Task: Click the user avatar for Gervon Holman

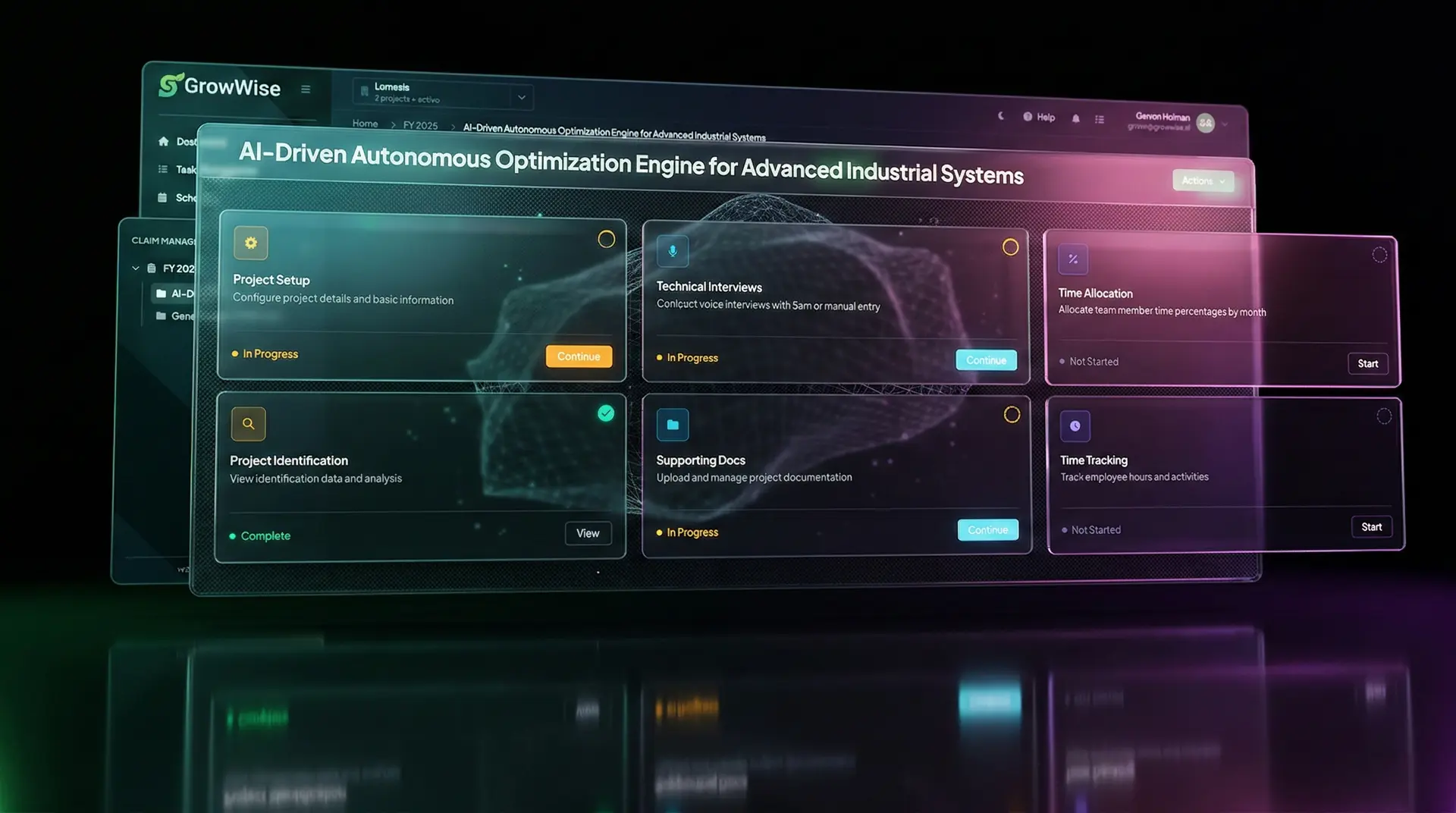Action: (1205, 123)
